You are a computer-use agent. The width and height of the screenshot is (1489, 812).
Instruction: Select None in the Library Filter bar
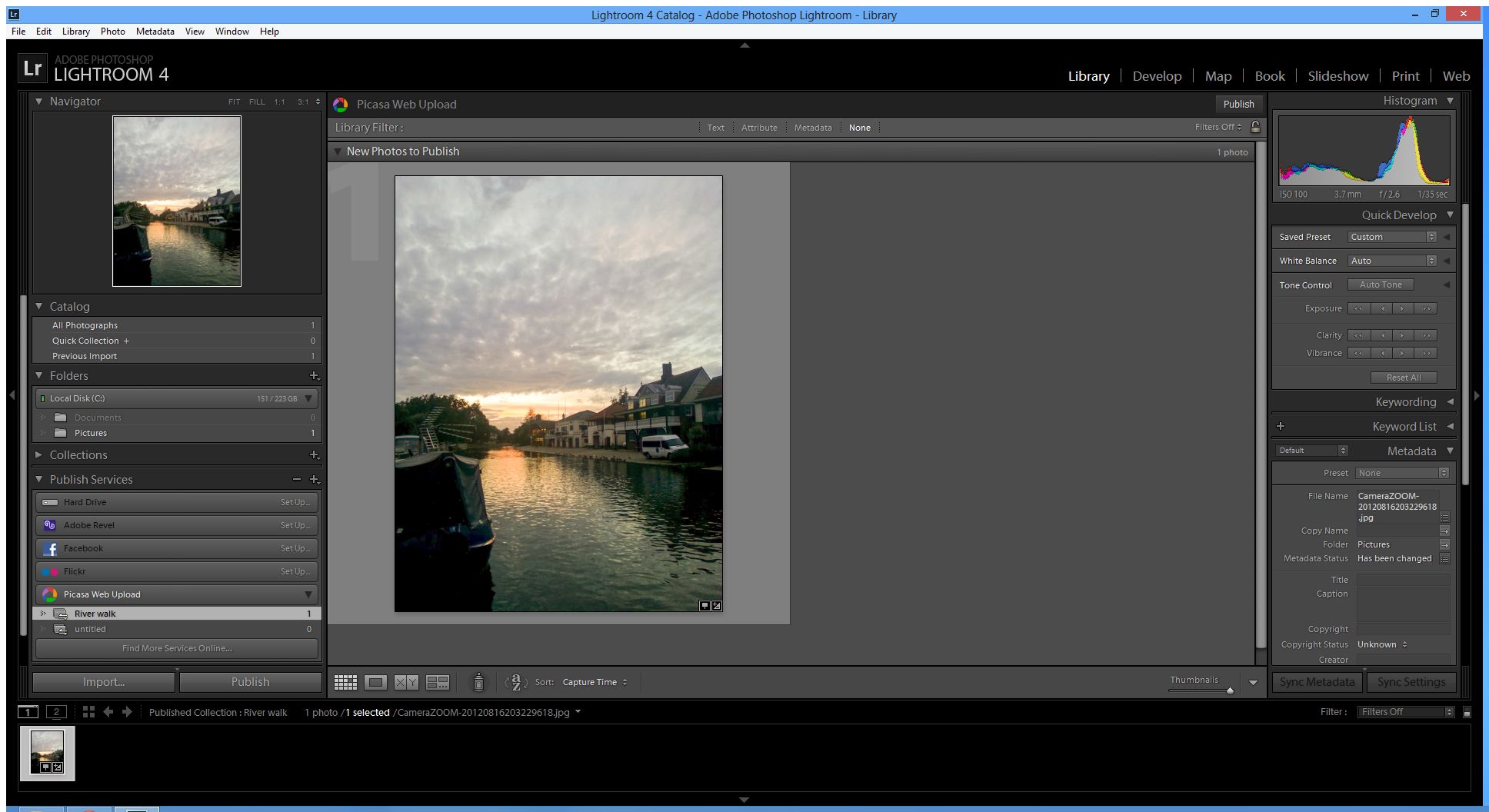point(859,128)
